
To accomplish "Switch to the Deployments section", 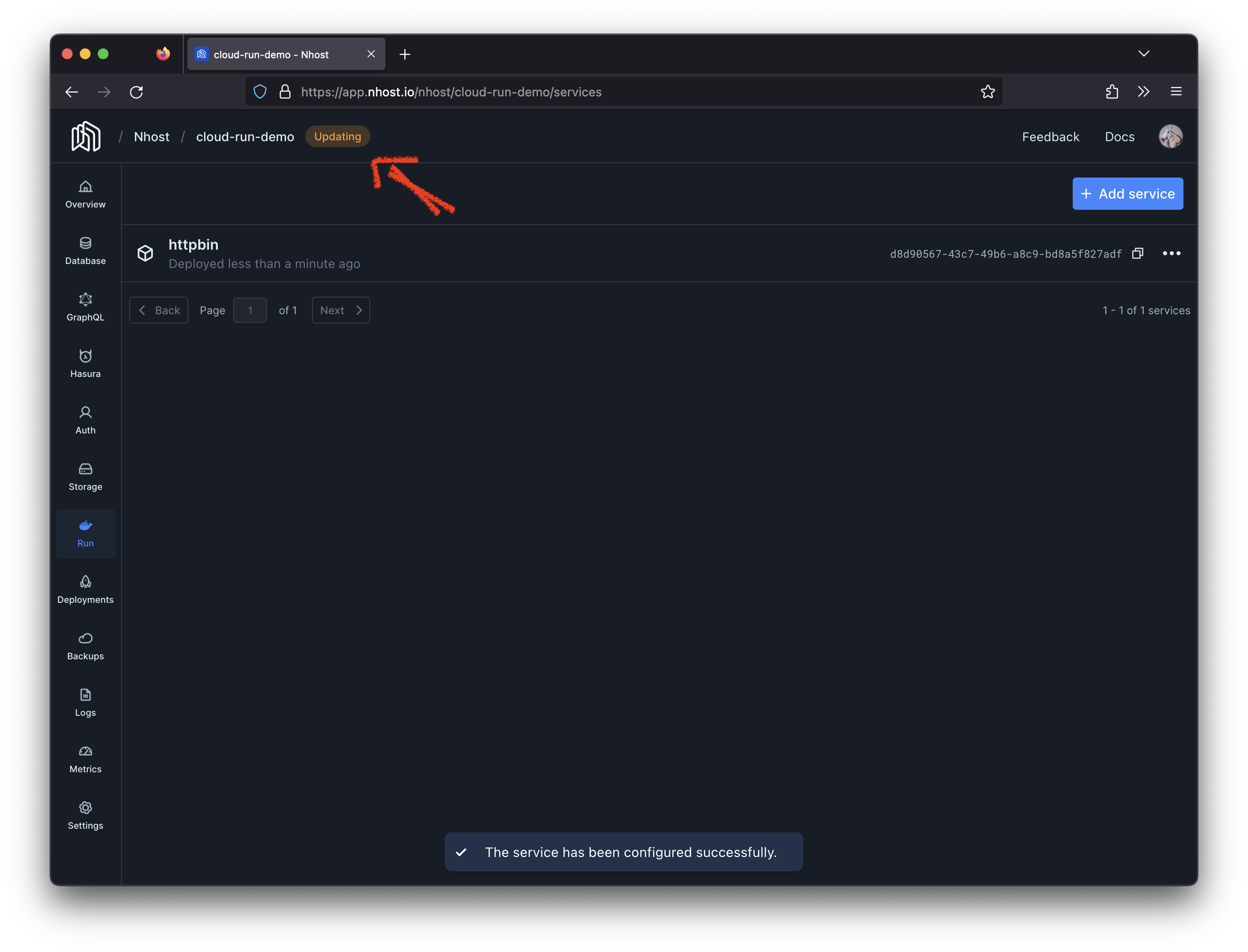I will pos(85,589).
